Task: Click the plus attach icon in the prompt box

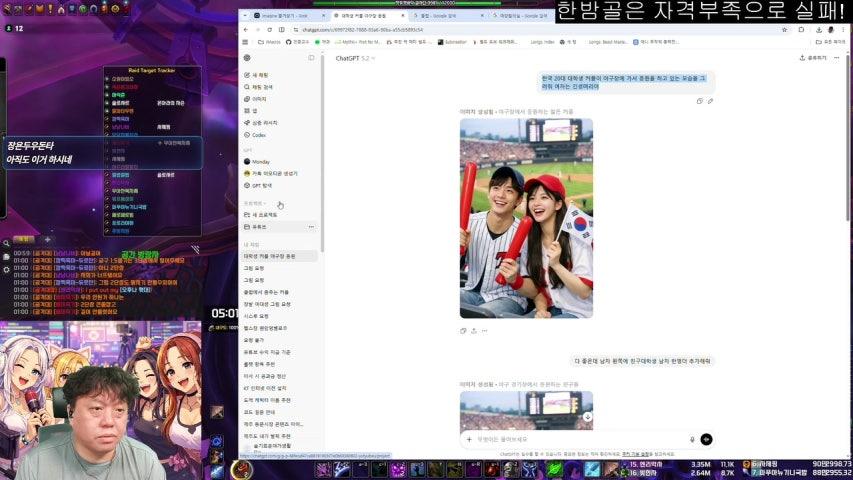Action: (x=468, y=439)
